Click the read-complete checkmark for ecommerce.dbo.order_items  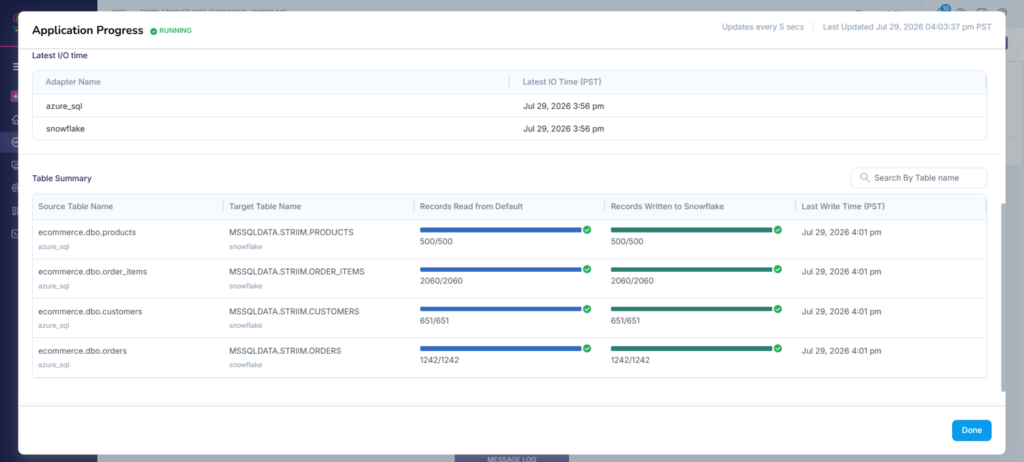click(587, 269)
